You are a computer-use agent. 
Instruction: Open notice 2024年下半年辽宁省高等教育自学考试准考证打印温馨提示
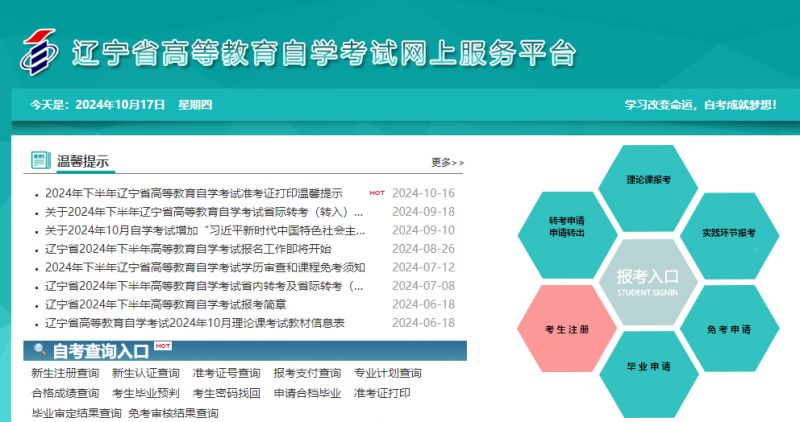click(194, 193)
